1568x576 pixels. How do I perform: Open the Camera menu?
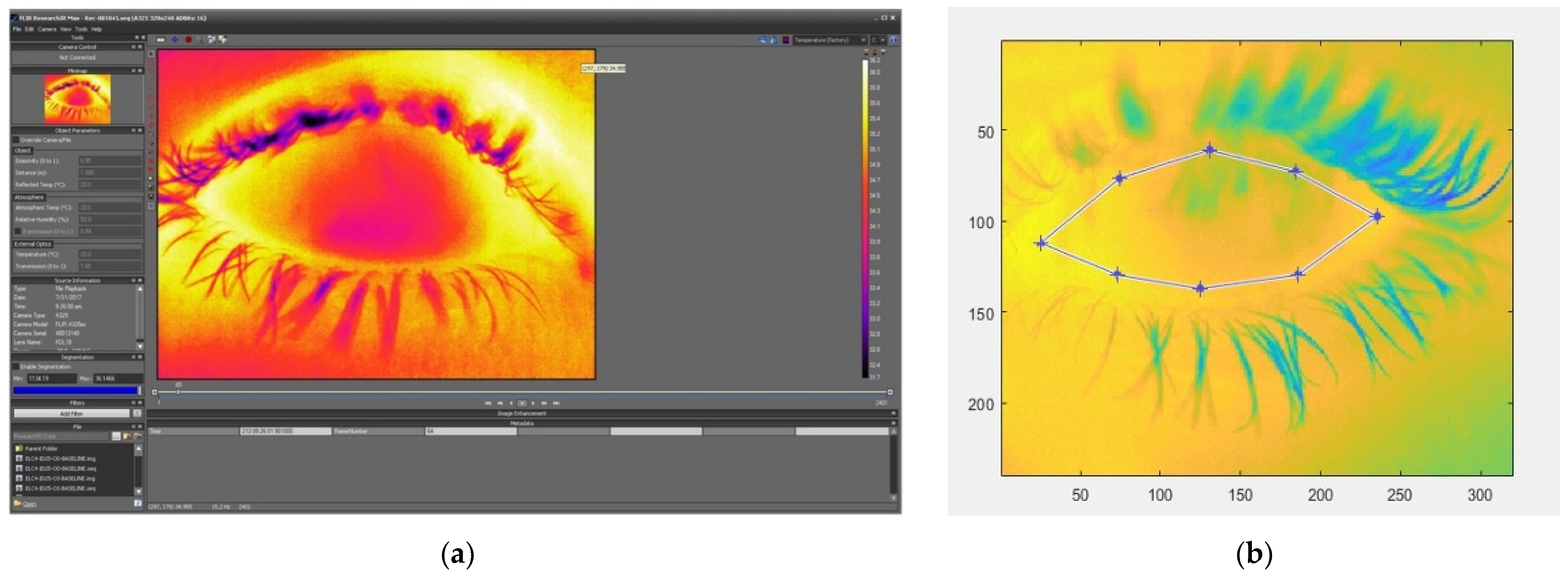pos(47,28)
